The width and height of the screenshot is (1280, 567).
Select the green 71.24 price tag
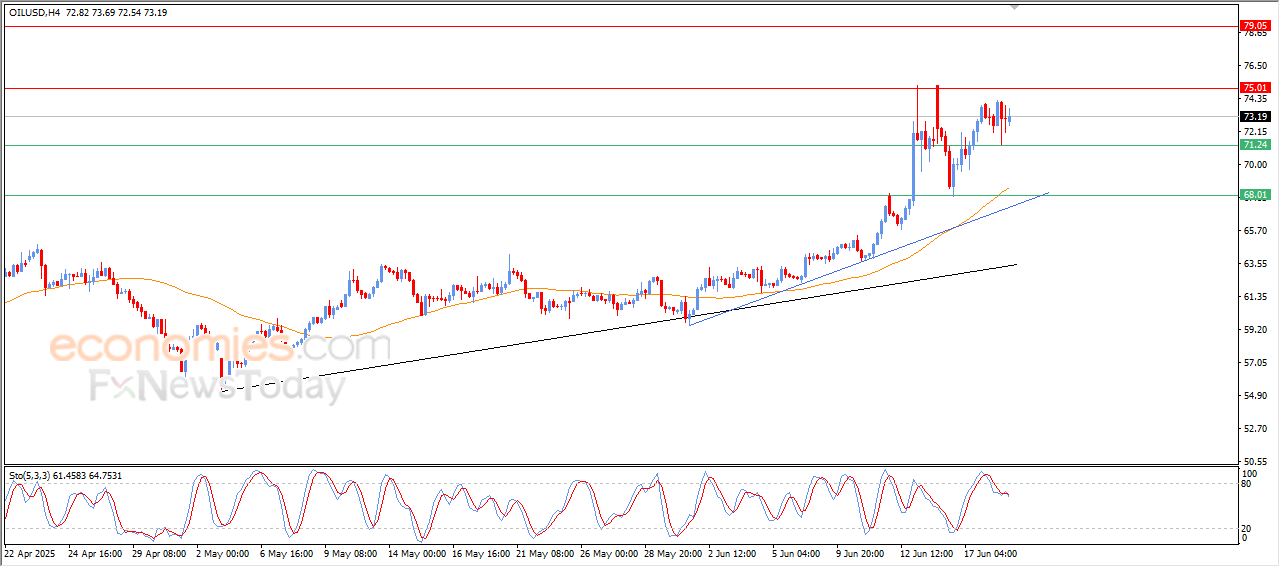coord(1254,145)
